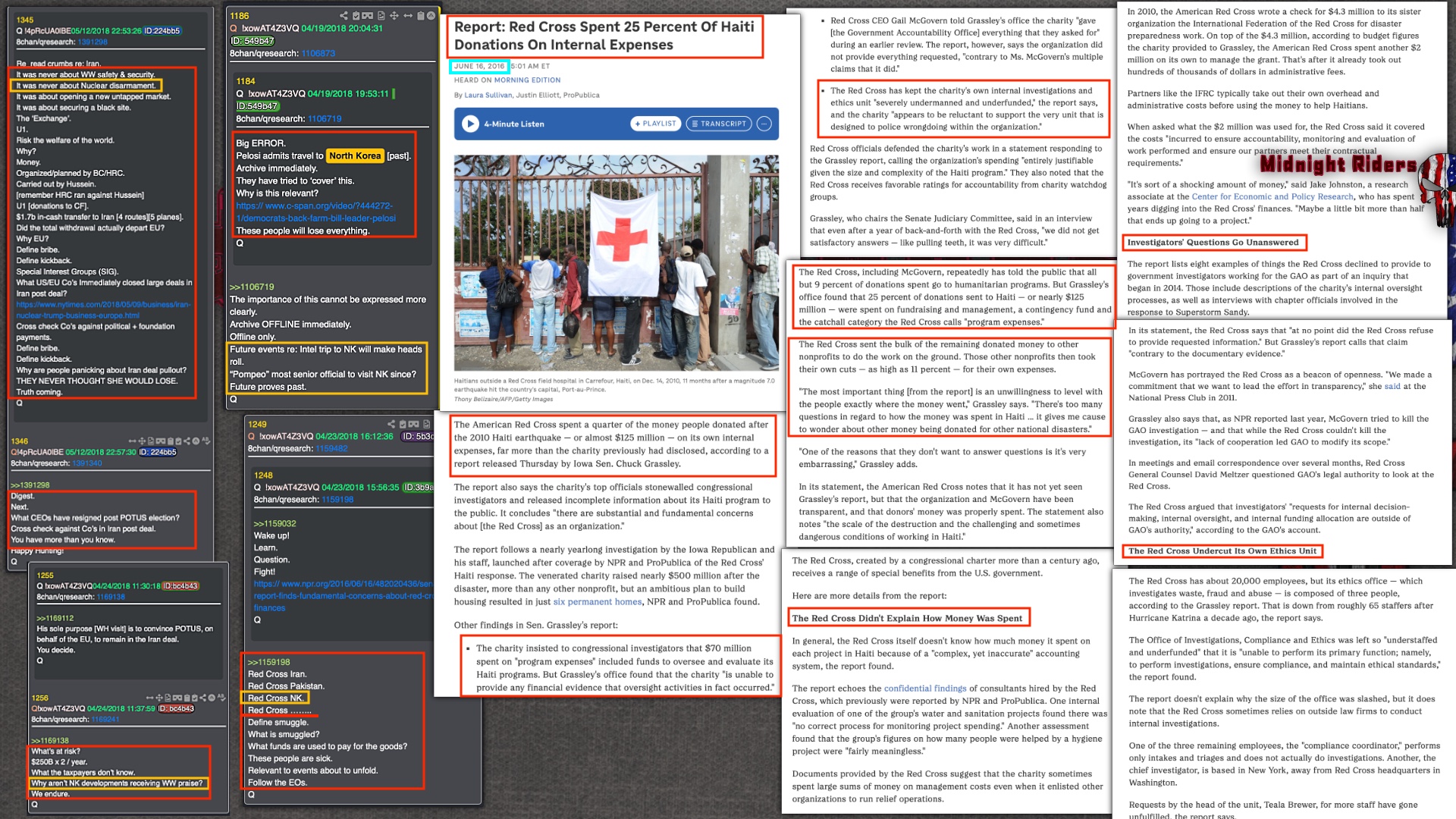Click the goggles icon on post 1256
The height and width of the screenshot is (819, 1456).
coord(177,698)
